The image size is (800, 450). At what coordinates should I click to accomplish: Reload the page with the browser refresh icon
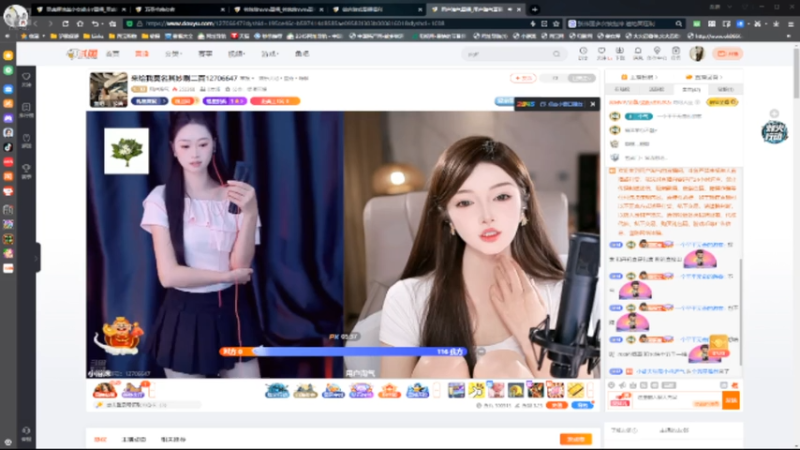65,23
